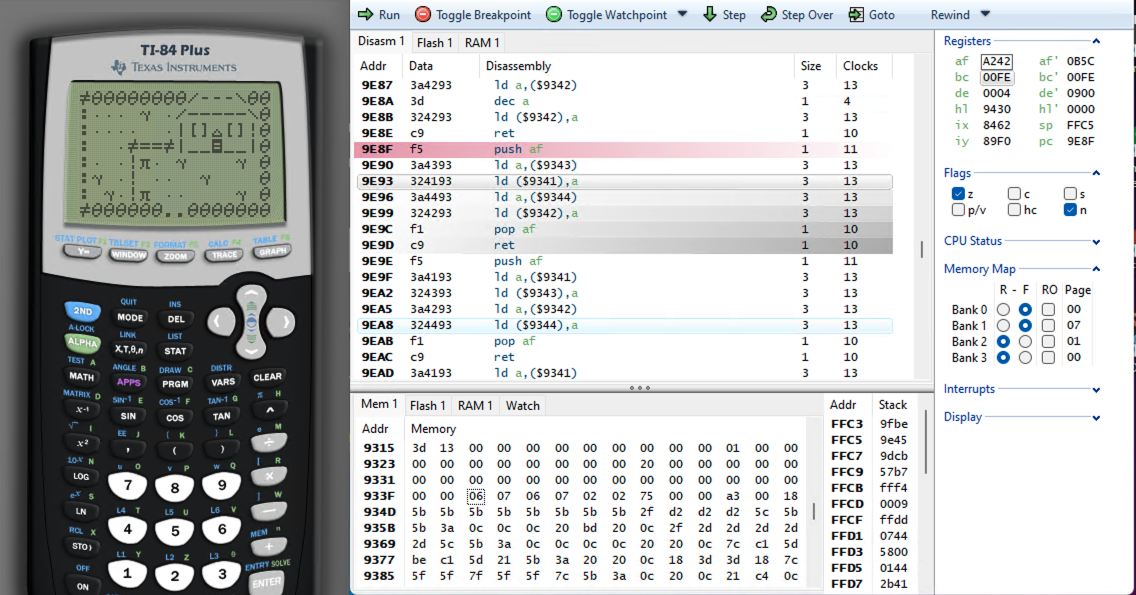Expand the CPU Status section
The height and width of the screenshot is (595, 1136).
tap(1097, 242)
